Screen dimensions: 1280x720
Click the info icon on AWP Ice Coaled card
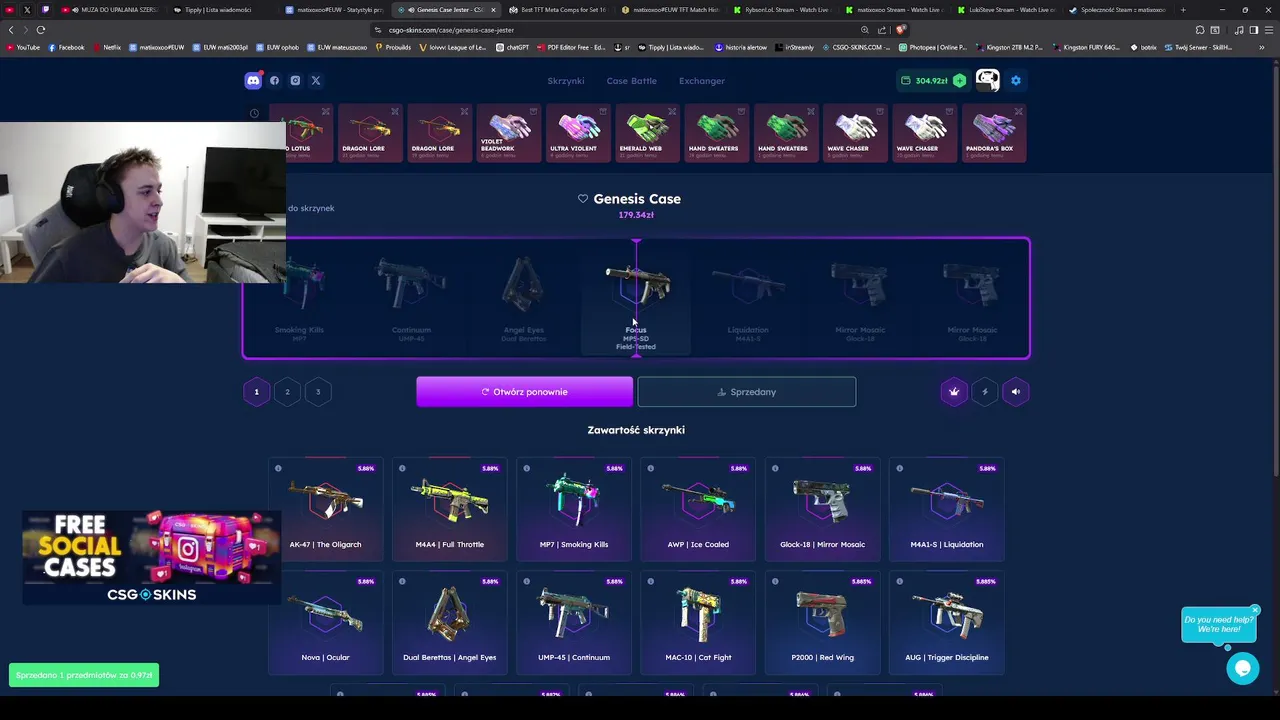point(651,468)
